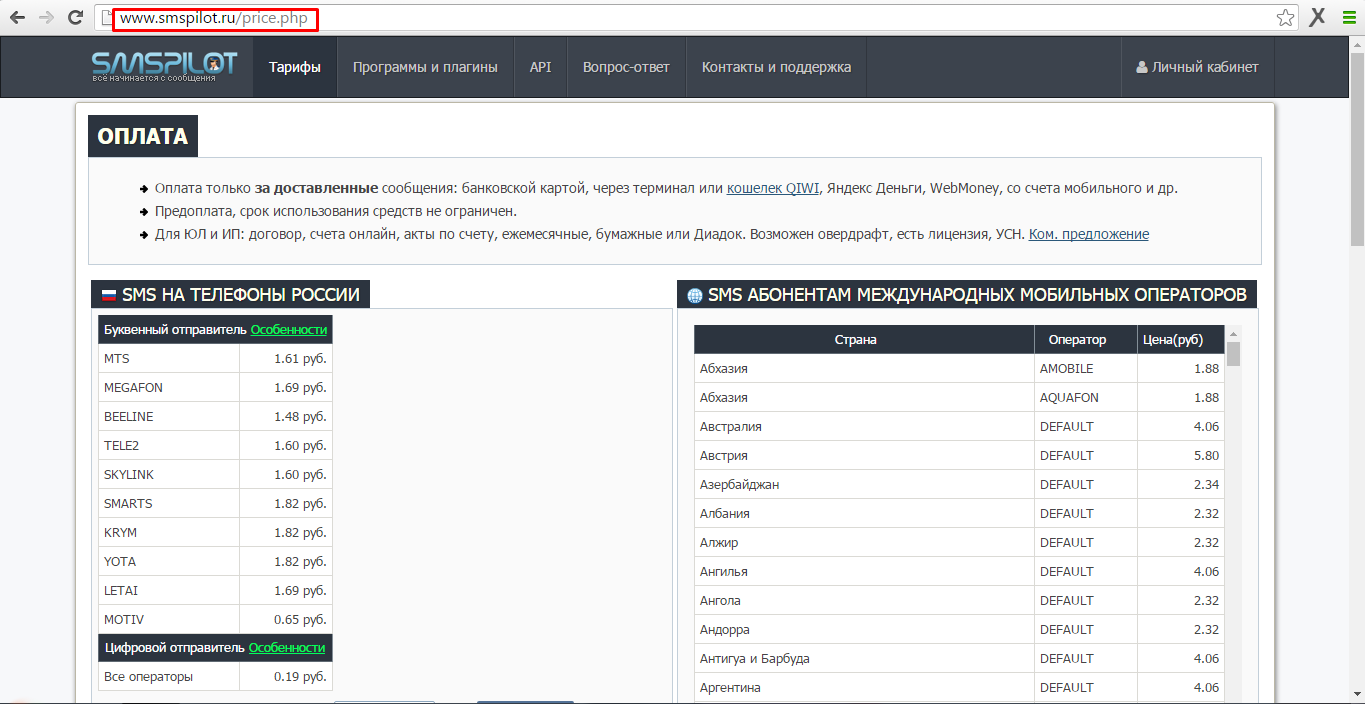Open Программы и плагины menu item
Screen dimensions: 1365x704
coord(425,67)
